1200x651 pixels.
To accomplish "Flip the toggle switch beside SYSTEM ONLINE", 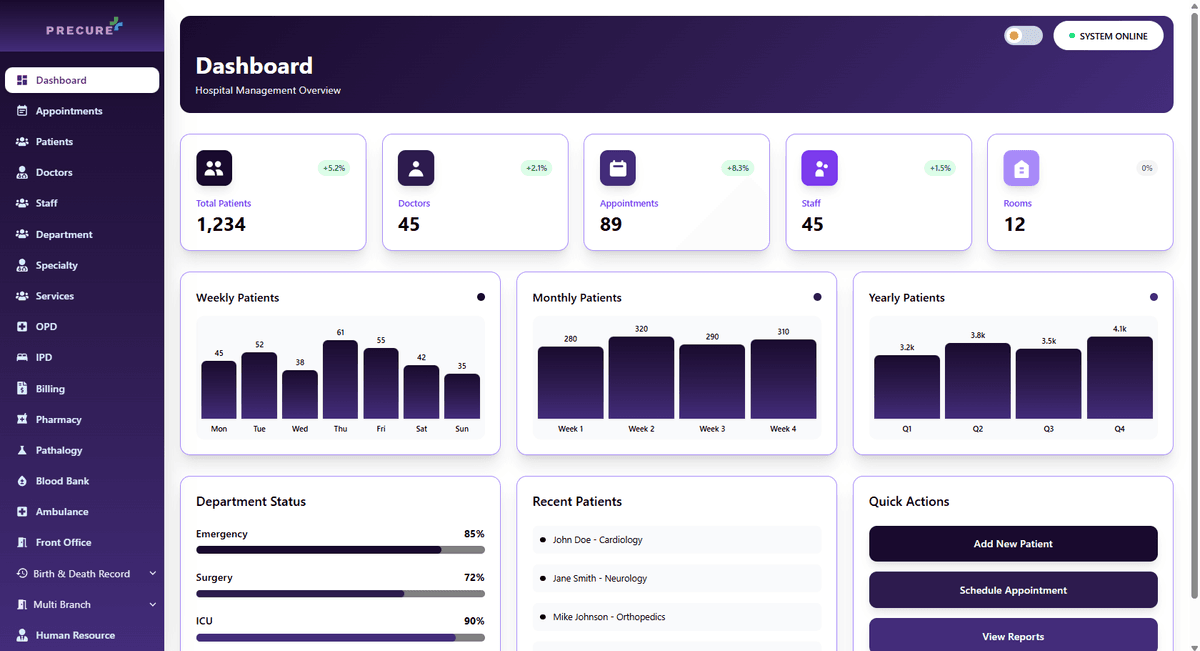I will pos(1023,35).
